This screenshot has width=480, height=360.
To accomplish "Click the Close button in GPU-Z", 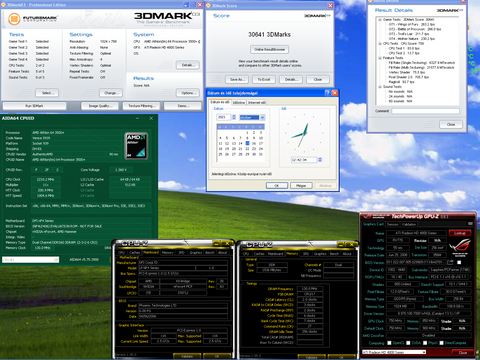I will click(x=463, y=352).
